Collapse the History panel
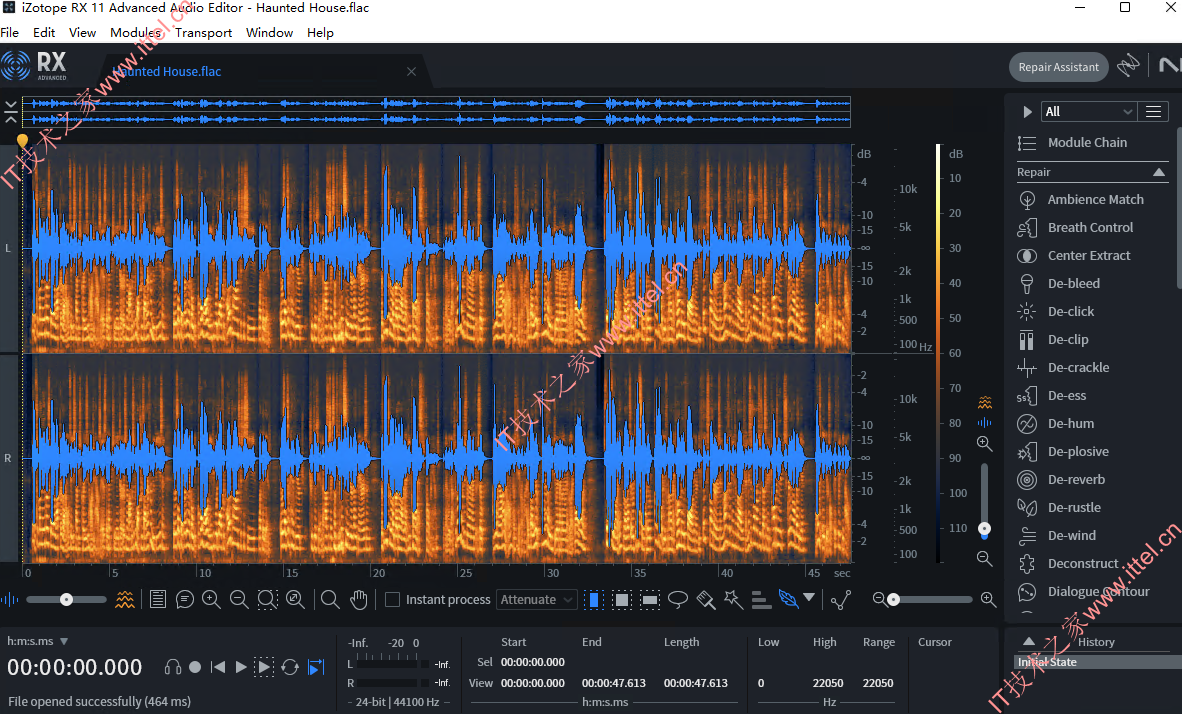This screenshot has height=714, width=1182. [x=1028, y=642]
